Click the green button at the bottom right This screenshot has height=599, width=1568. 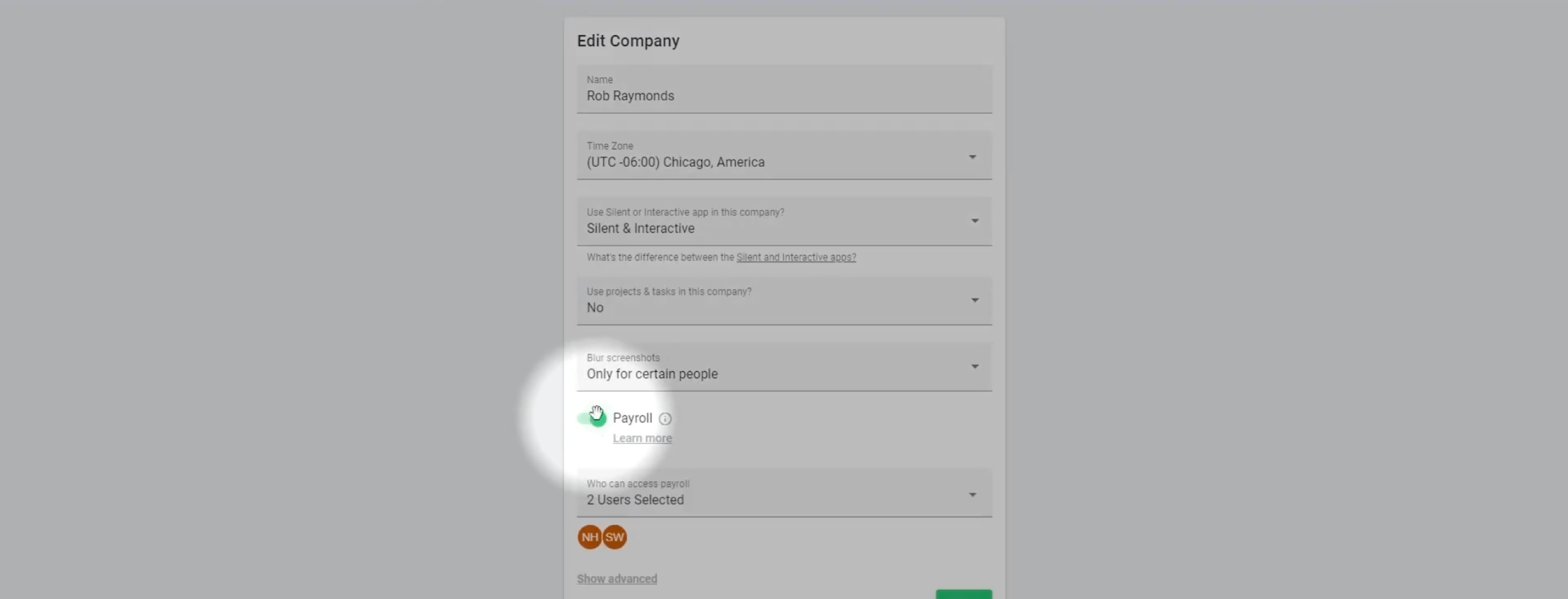(x=963, y=594)
